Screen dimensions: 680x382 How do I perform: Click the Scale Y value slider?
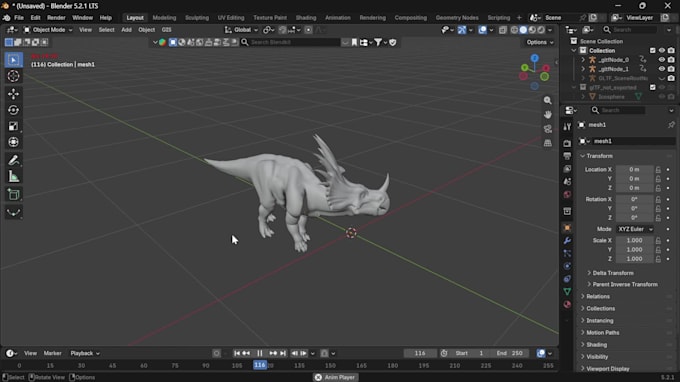click(634, 250)
